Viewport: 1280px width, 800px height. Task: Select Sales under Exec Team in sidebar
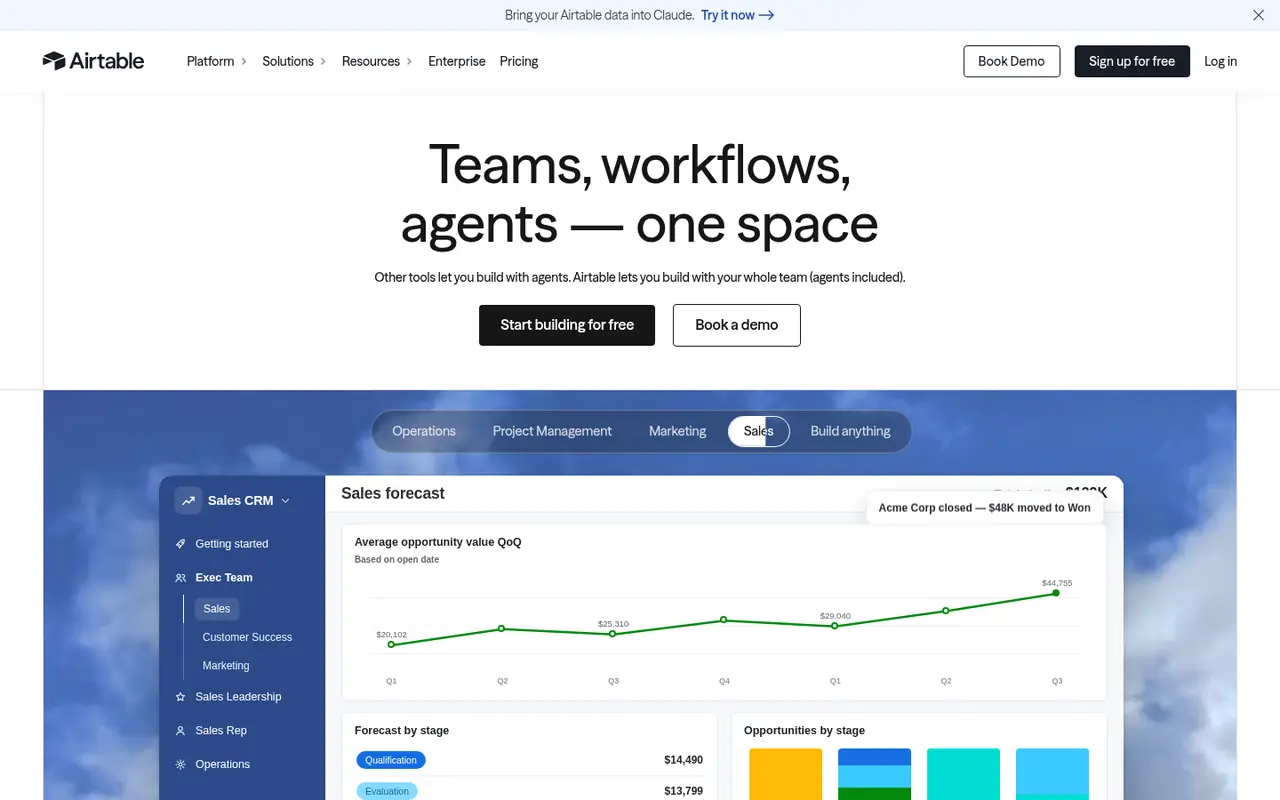tap(216, 609)
